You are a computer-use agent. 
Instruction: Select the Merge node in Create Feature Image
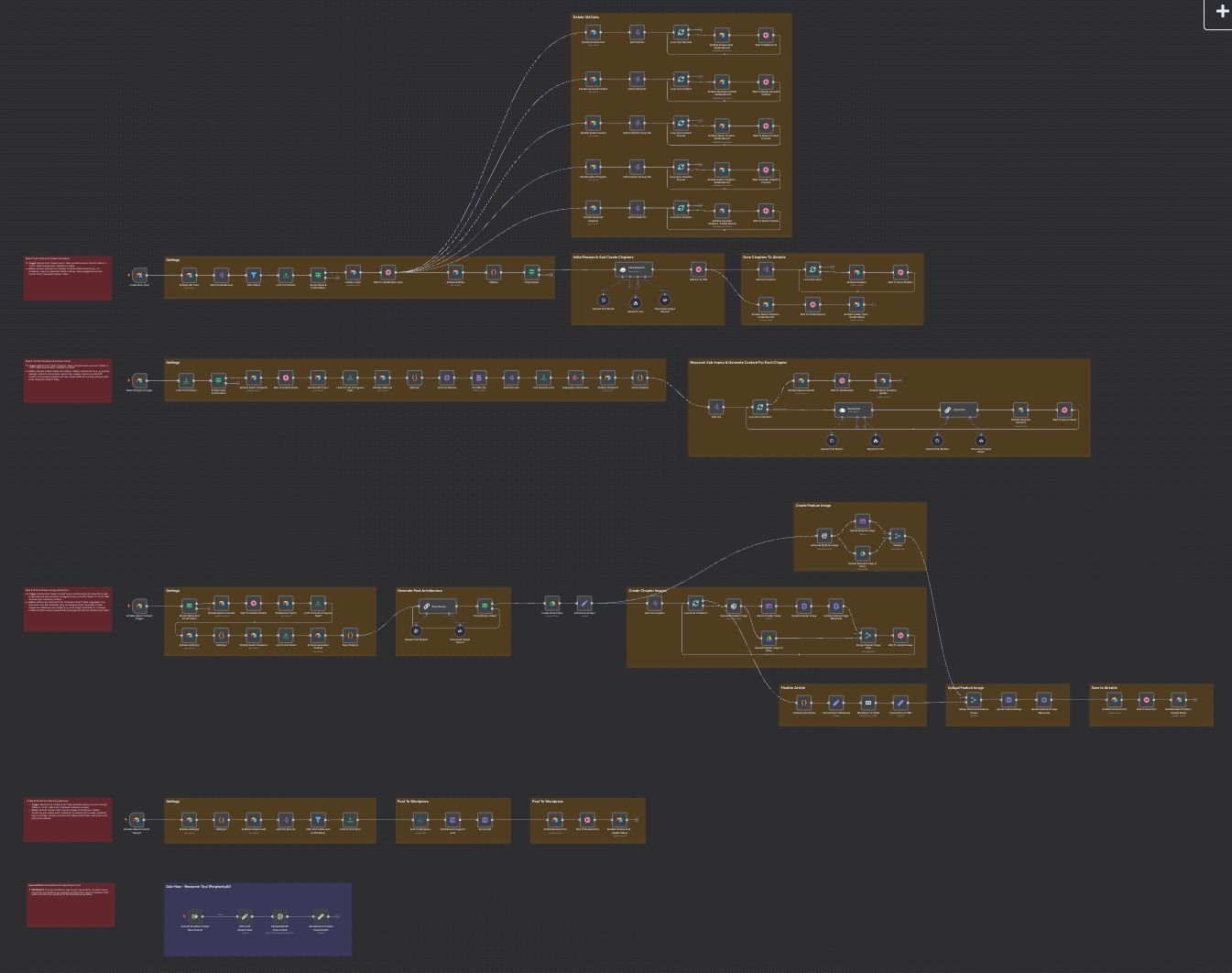click(897, 536)
